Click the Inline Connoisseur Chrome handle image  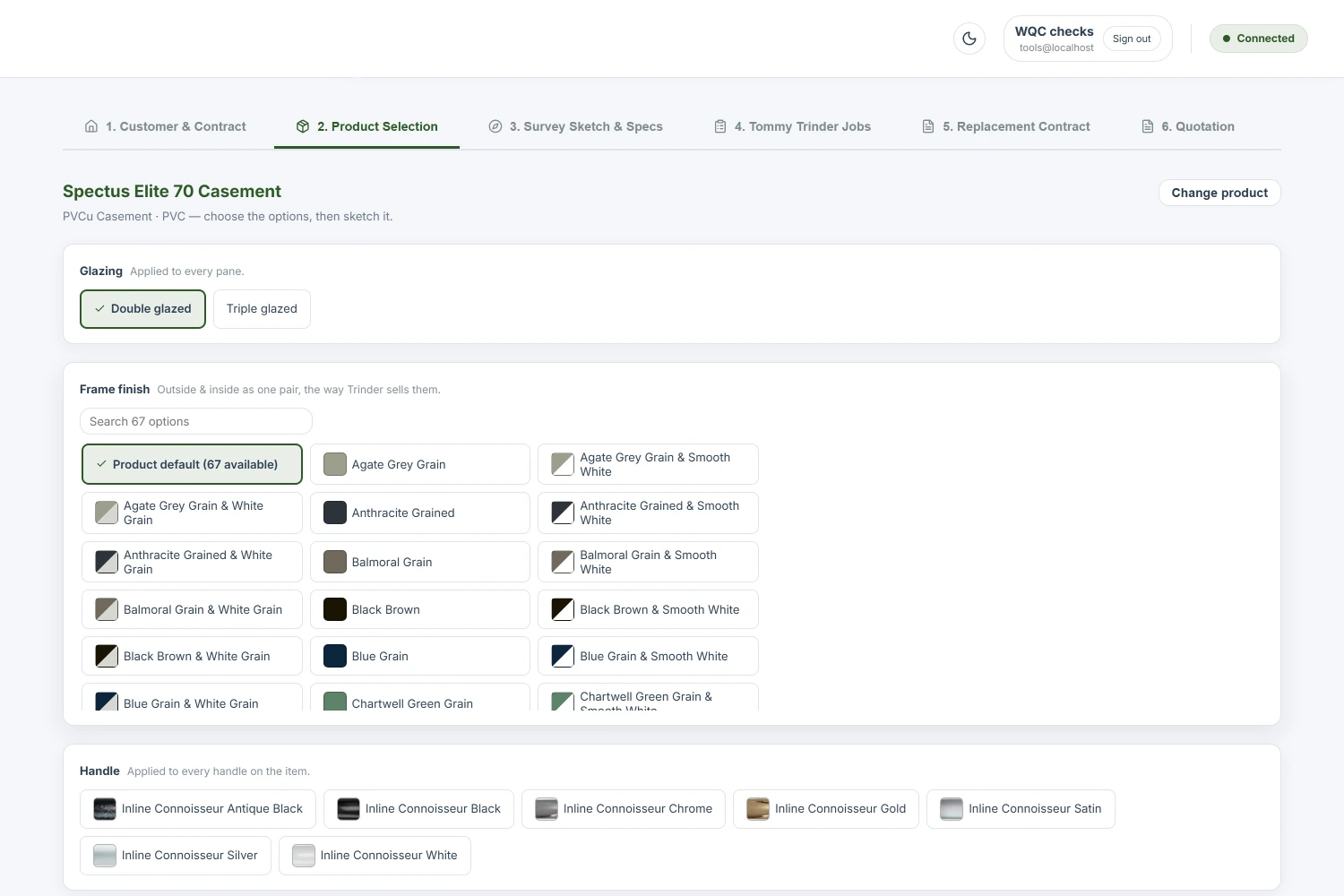click(547, 809)
